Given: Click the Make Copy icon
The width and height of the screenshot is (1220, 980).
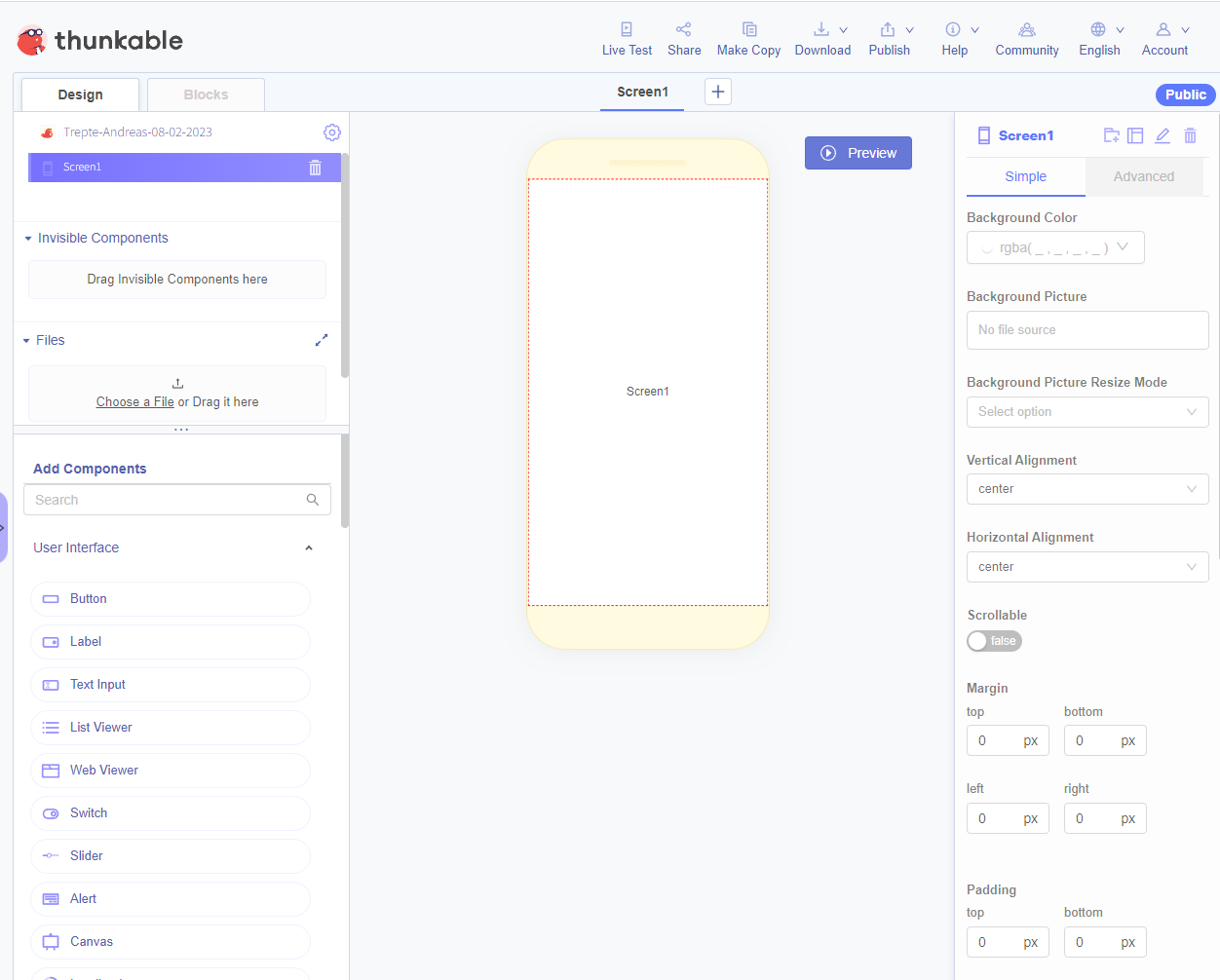Looking at the screenshot, I should [748, 29].
